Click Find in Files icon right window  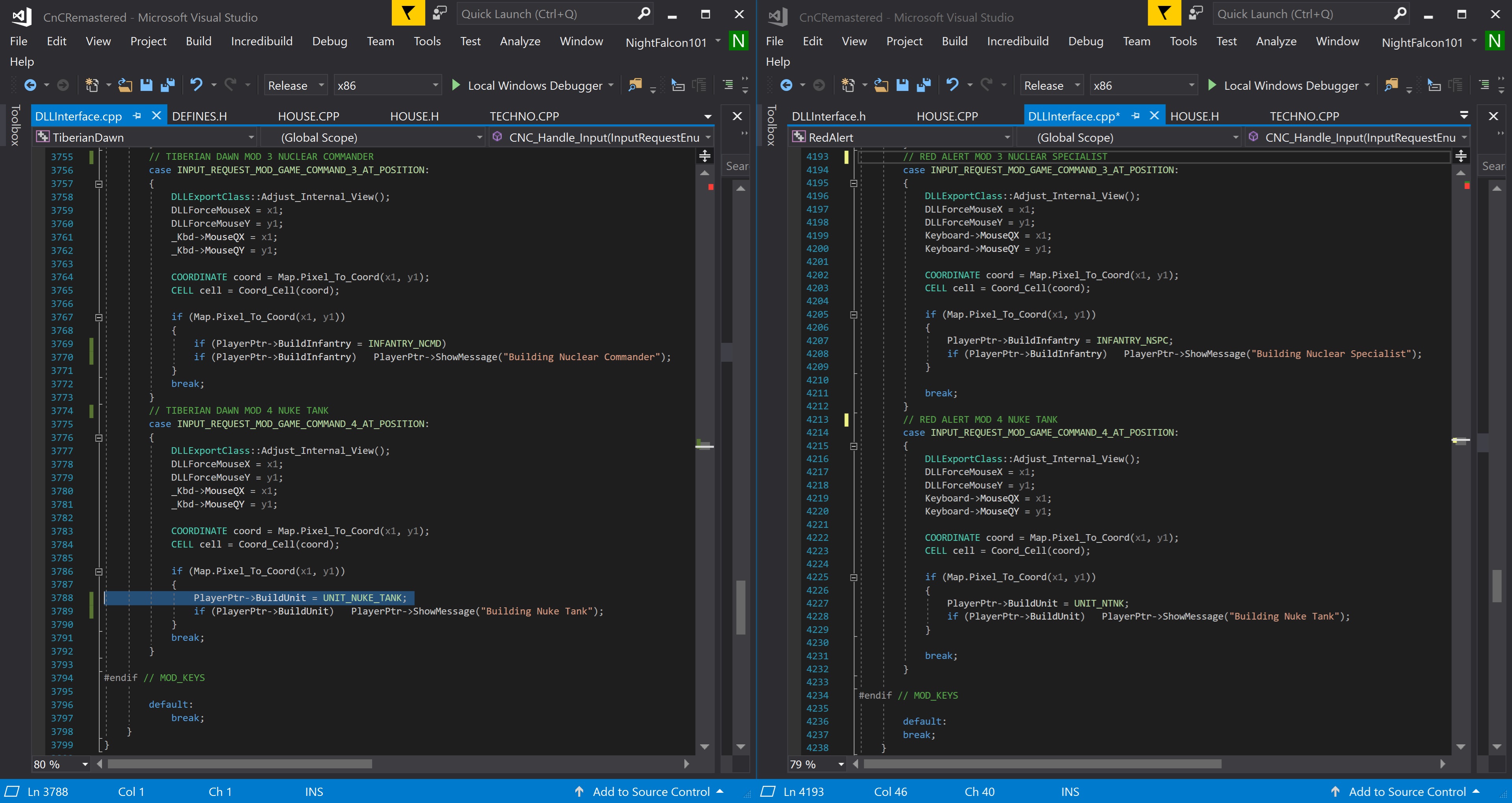click(x=1391, y=86)
